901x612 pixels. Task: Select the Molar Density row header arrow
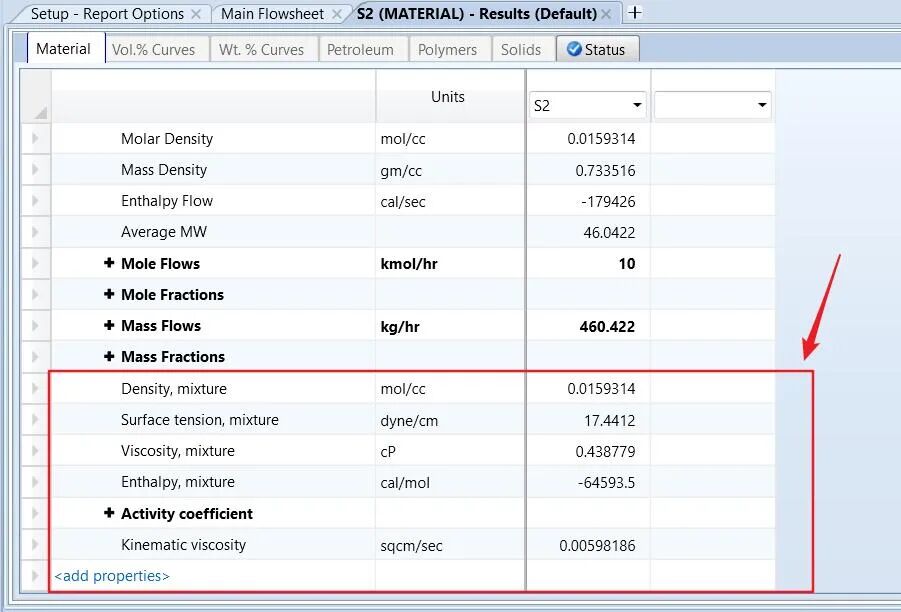(x=35, y=138)
